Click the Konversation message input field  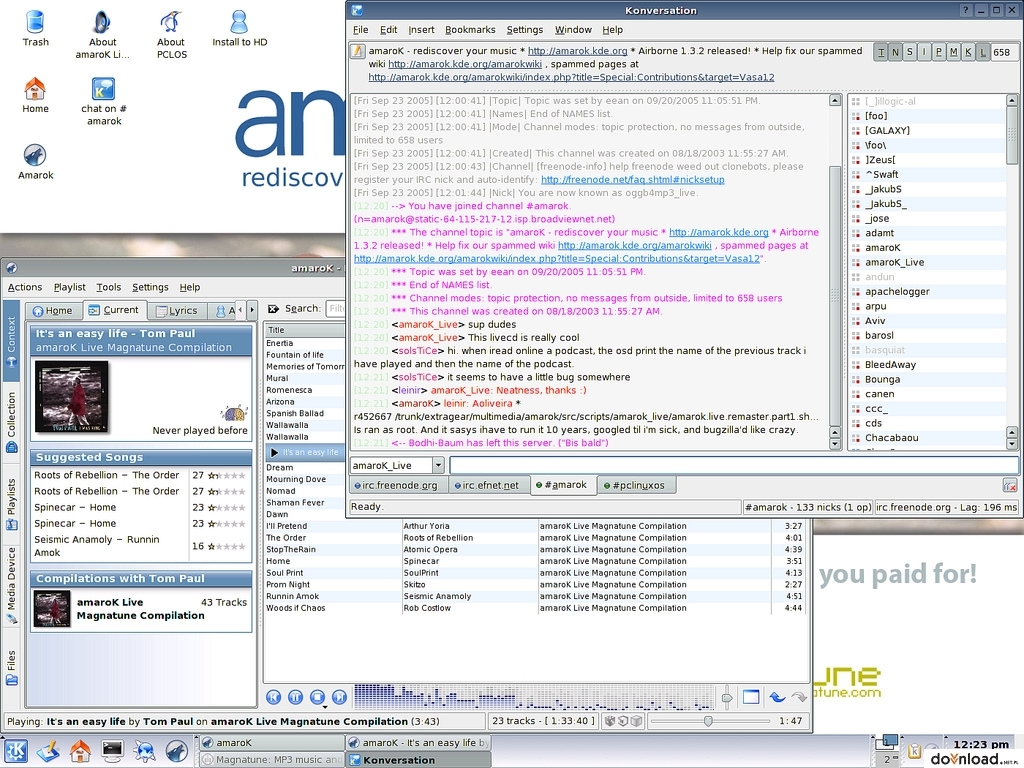(733, 465)
